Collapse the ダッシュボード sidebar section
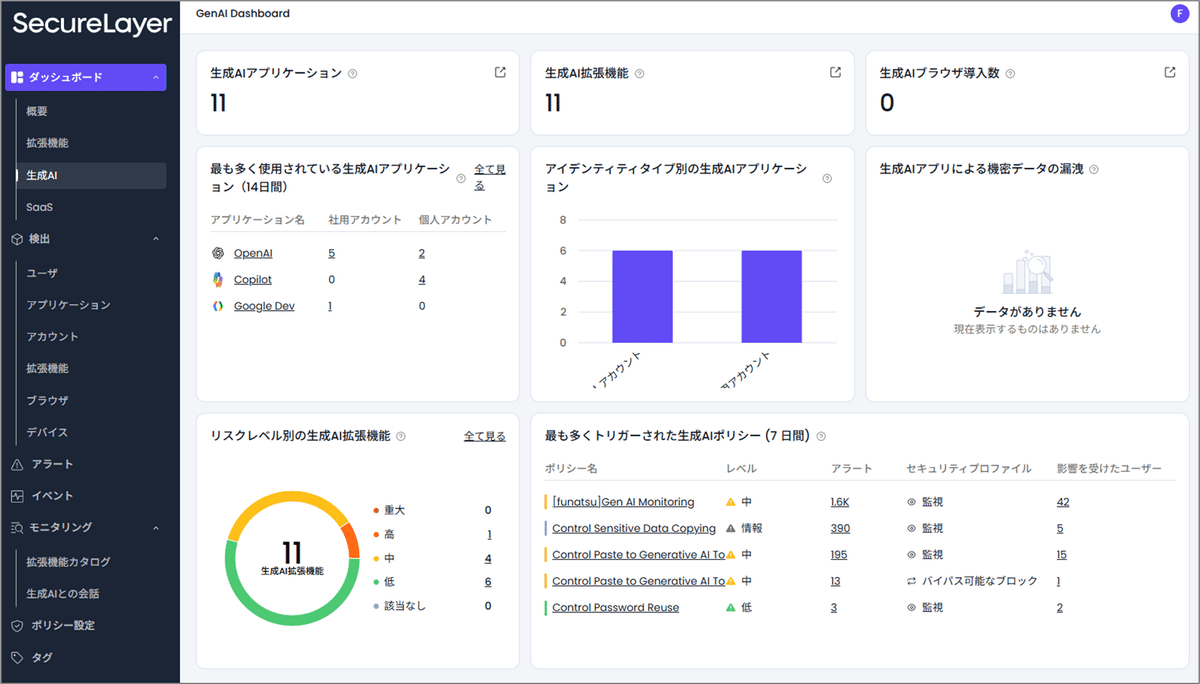 [x=156, y=77]
